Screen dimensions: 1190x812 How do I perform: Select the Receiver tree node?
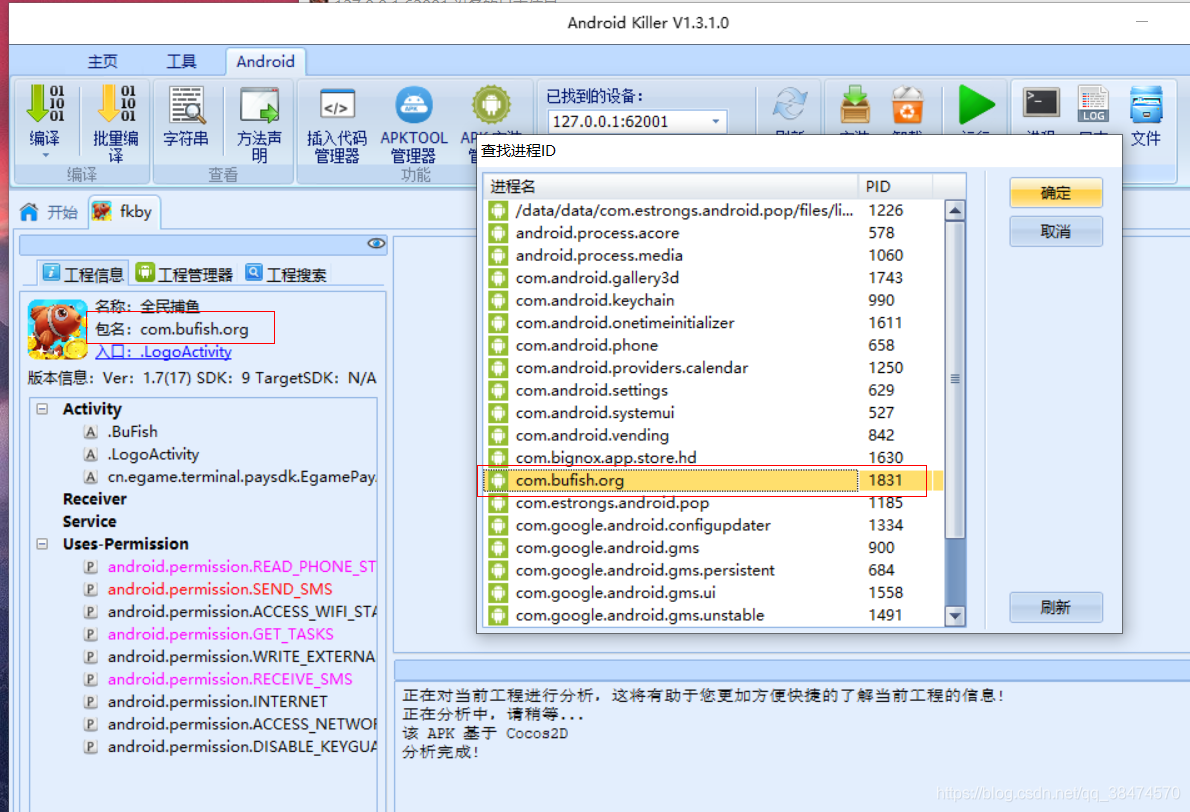pos(95,499)
